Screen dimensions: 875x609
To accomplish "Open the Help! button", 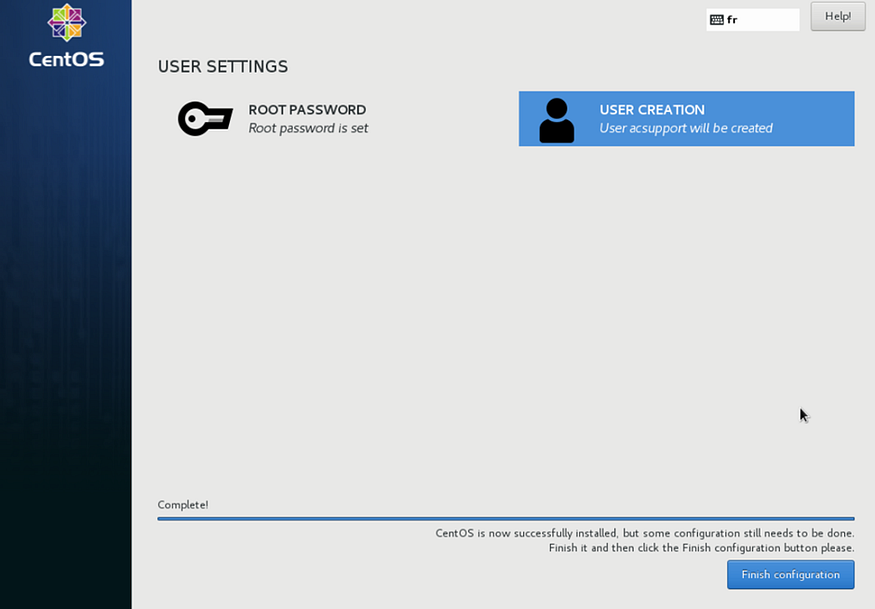I will [x=838, y=16].
